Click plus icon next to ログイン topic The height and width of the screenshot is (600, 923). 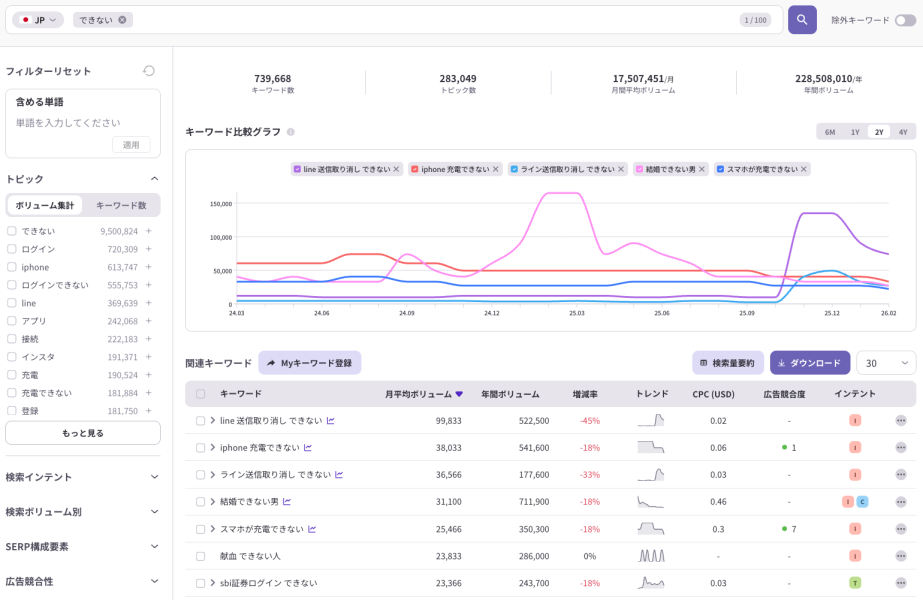coord(148,249)
